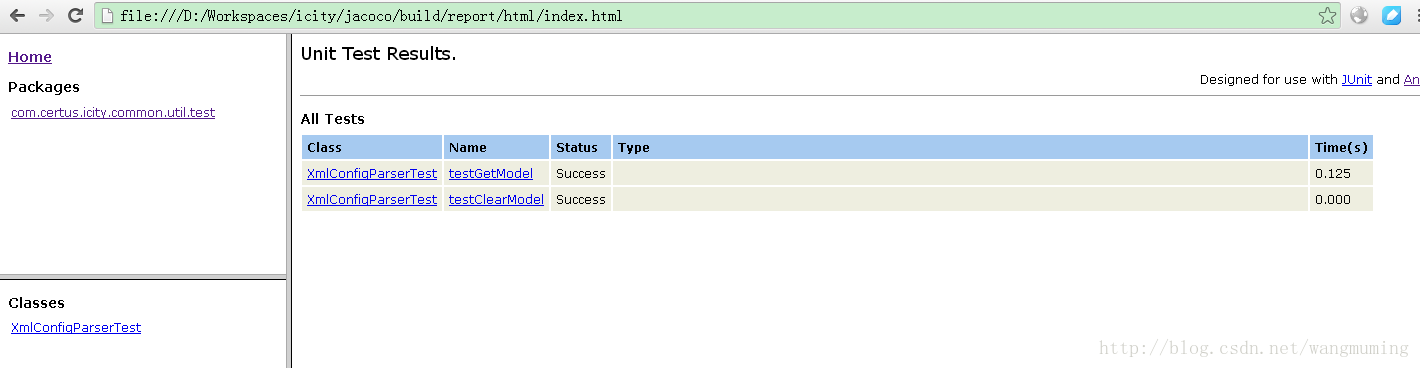Follow the Ant link at right edge

coord(1412,79)
